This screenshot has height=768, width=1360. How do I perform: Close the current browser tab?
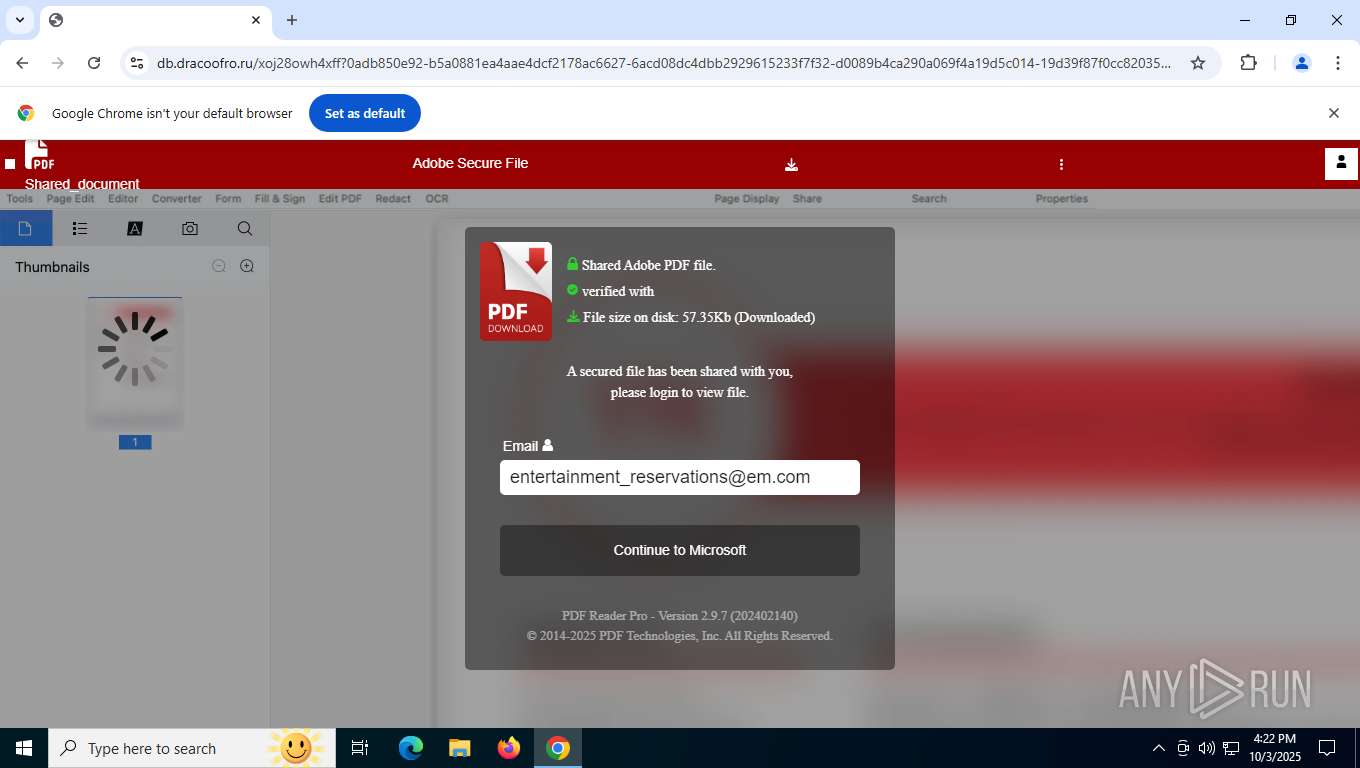[x=256, y=20]
